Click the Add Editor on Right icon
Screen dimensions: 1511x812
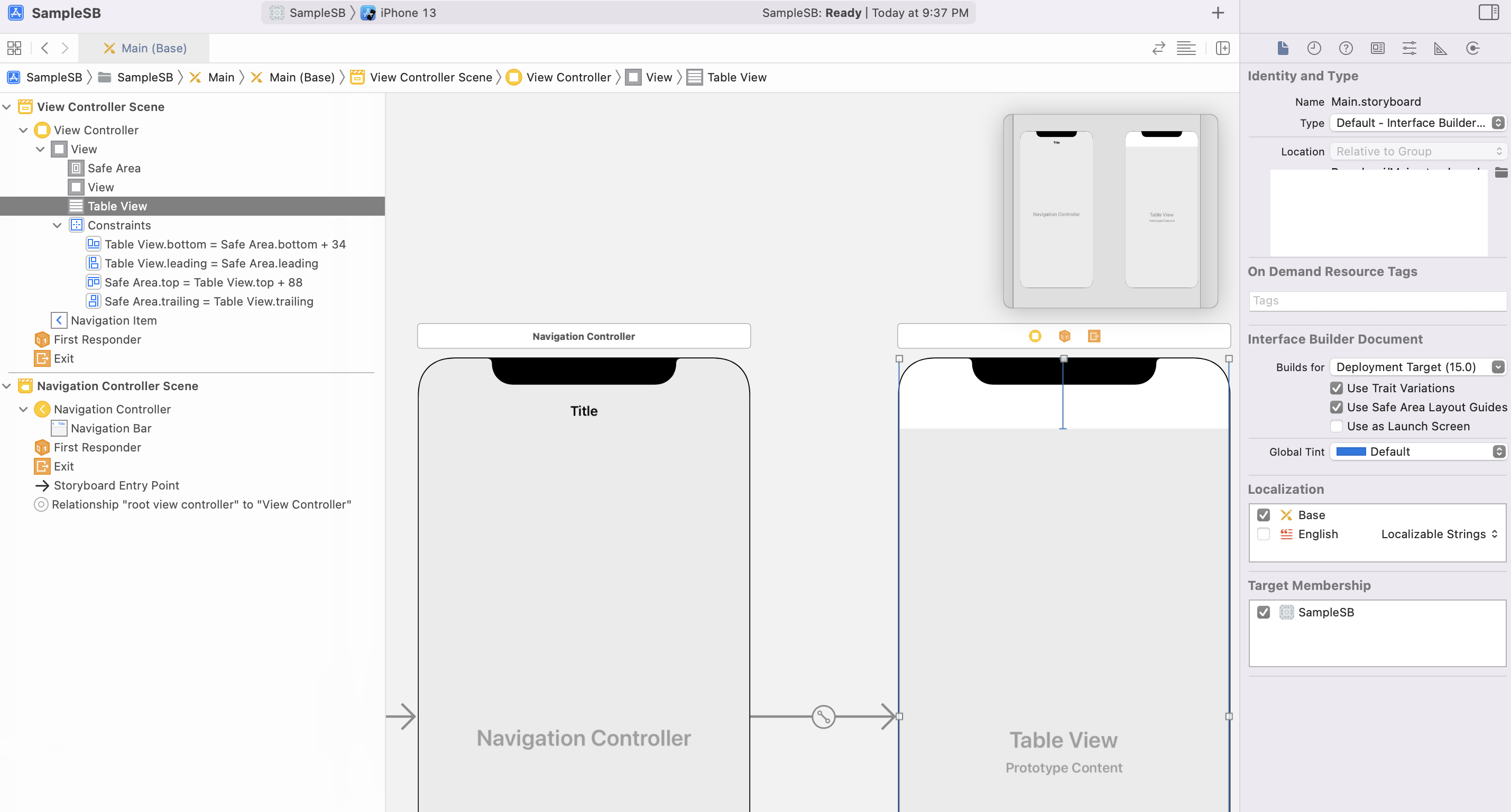coord(1222,48)
